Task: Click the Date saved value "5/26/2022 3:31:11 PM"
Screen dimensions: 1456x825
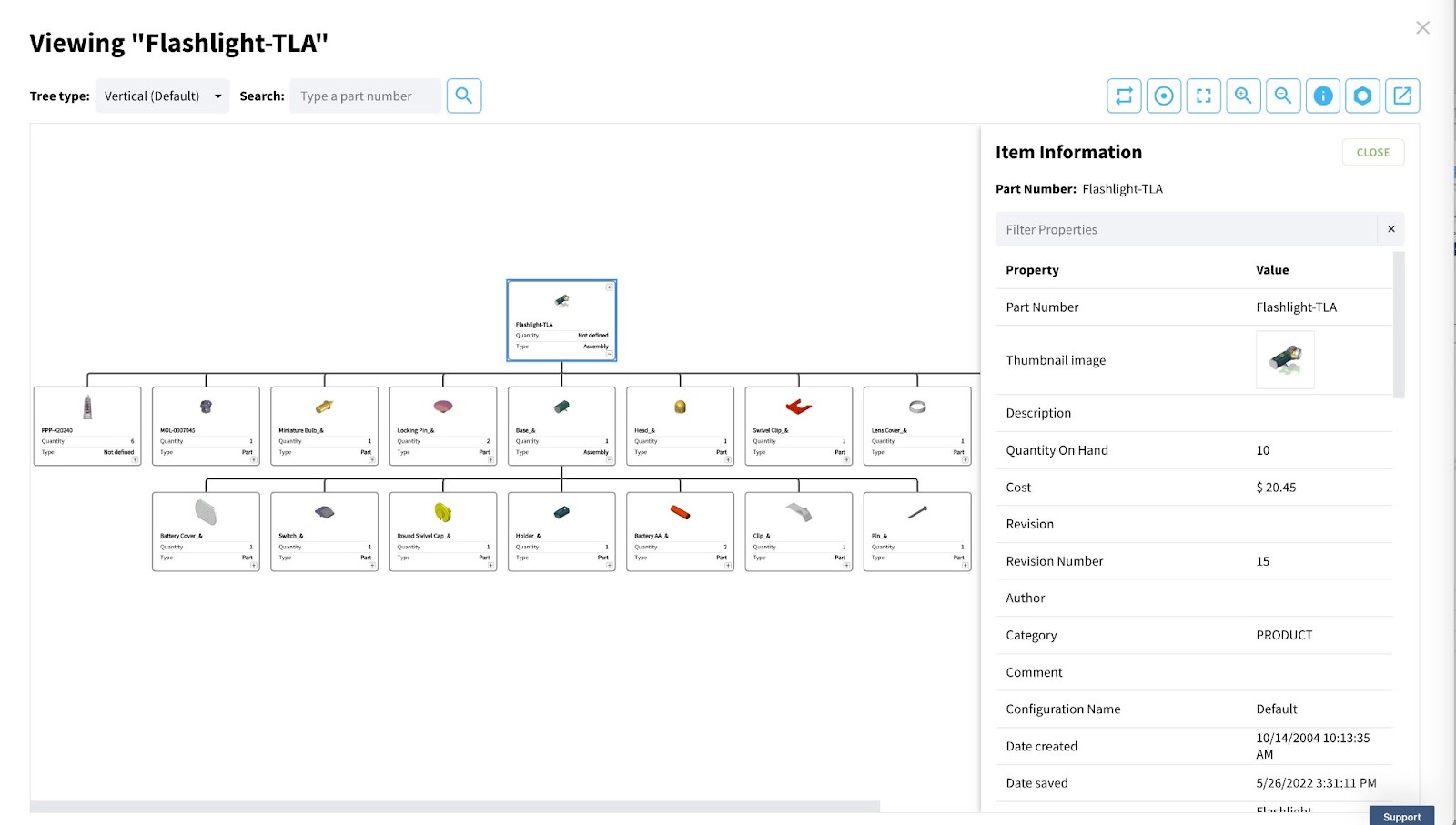Action: tap(1316, 783)
